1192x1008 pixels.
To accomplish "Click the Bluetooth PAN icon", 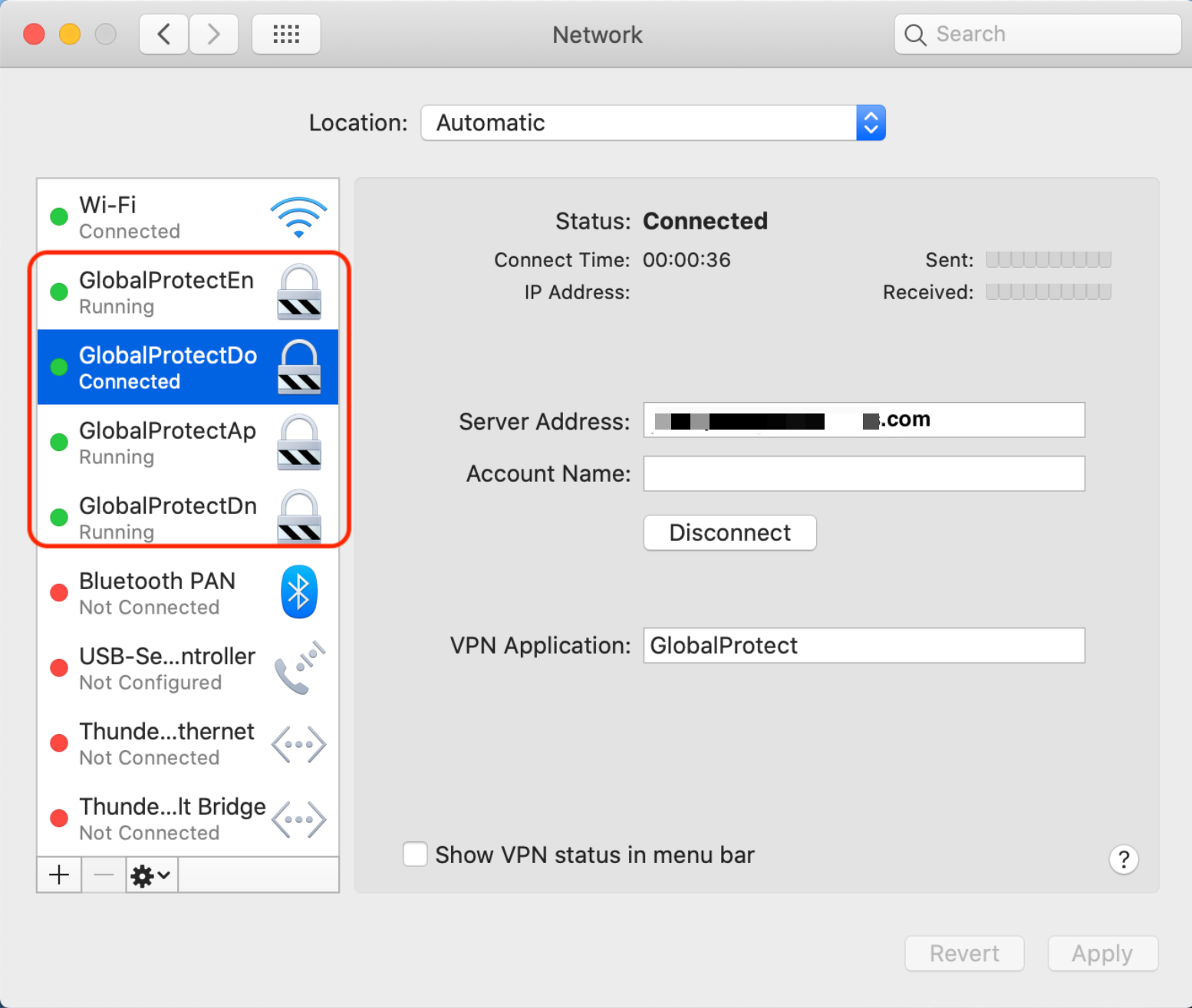I will pos(299,592).
